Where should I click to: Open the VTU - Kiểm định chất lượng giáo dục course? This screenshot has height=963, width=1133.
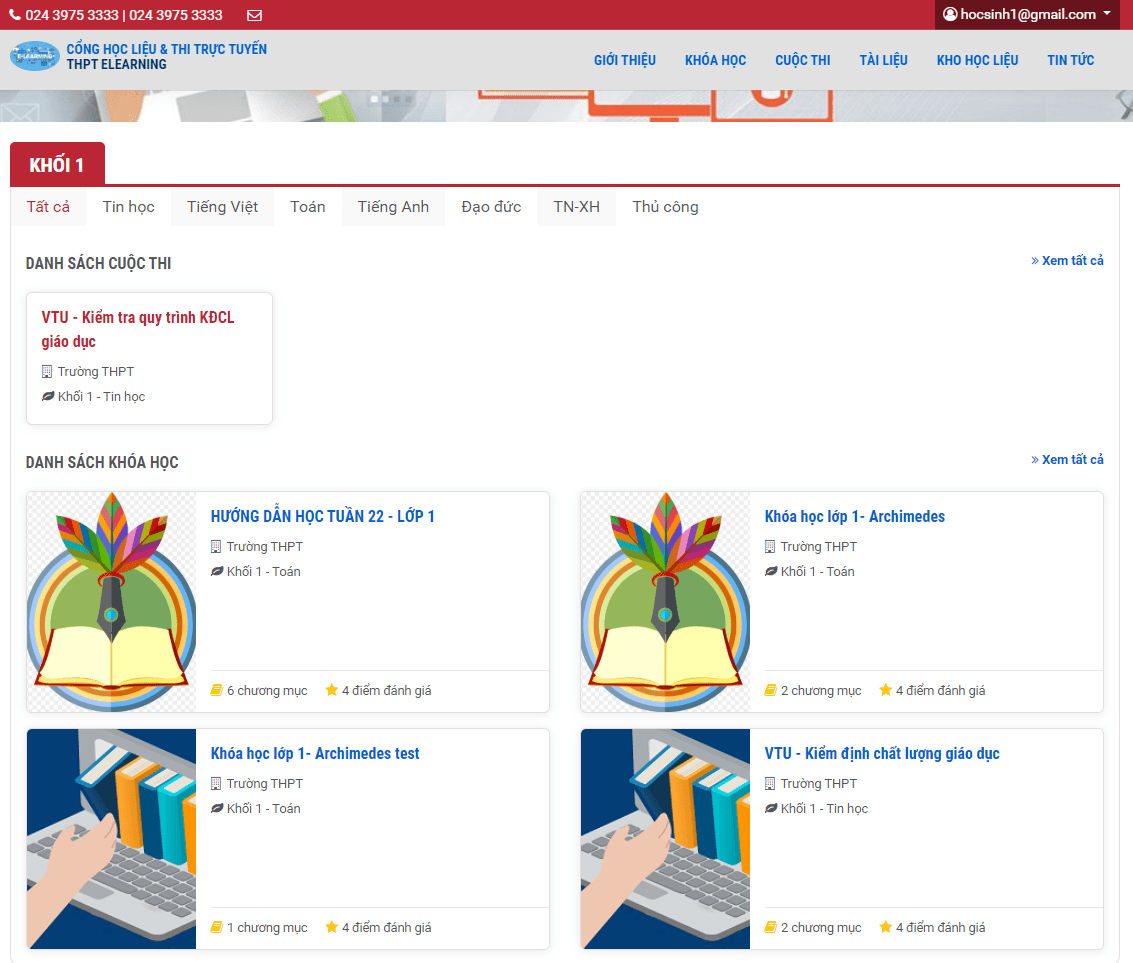[881, 754]
